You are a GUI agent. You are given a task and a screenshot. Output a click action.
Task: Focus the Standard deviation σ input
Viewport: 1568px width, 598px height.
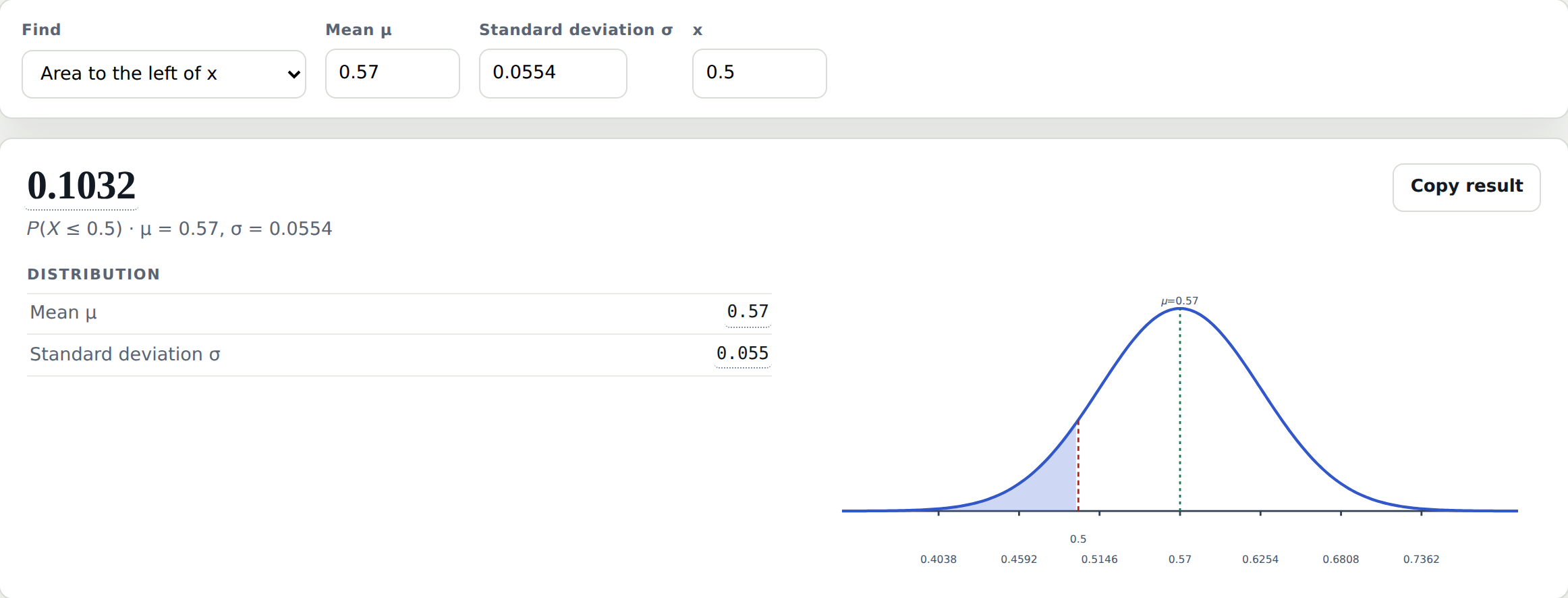point(553,74)
